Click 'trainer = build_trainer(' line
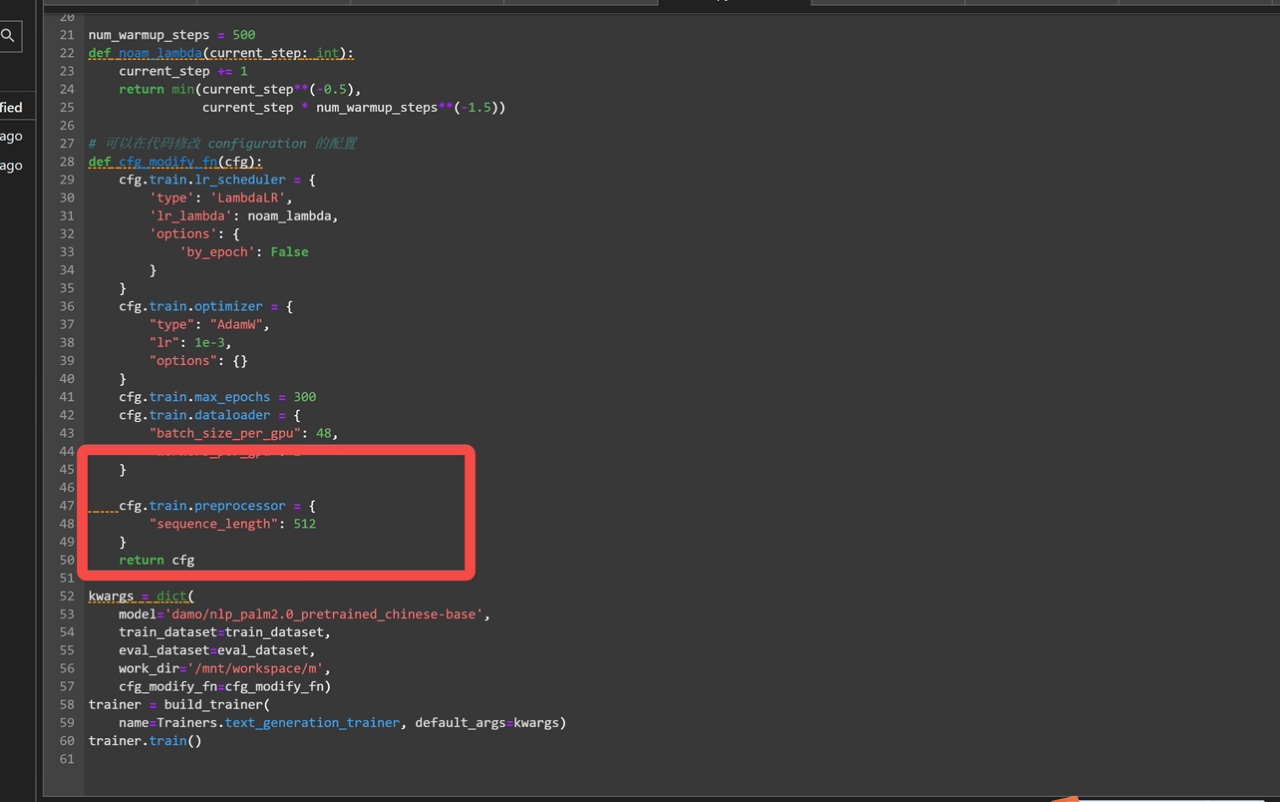Viewport: 1280px width, 802px height. pos(179,704)
